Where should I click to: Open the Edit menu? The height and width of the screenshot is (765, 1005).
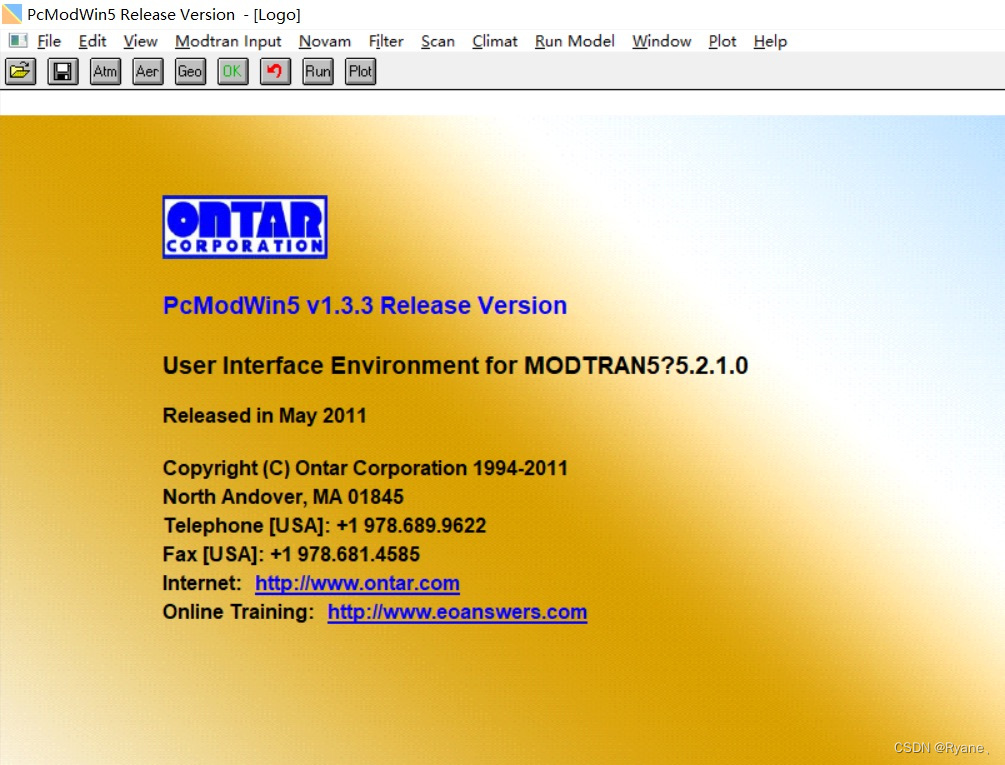tap(92, 42)
